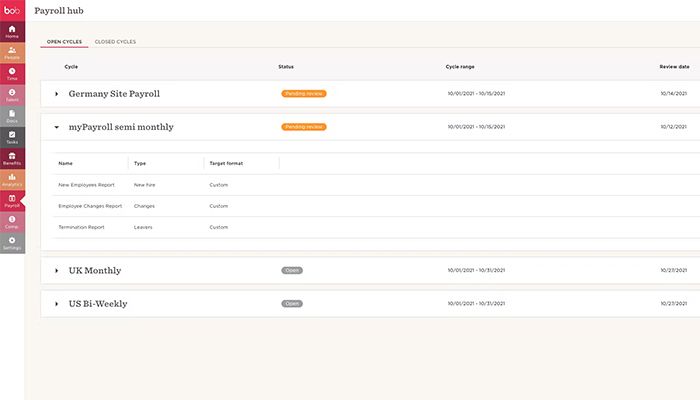The height and width of the screenshot is (400, 700).
Task: Click the Cycle range column header
Action: point(460,67)
